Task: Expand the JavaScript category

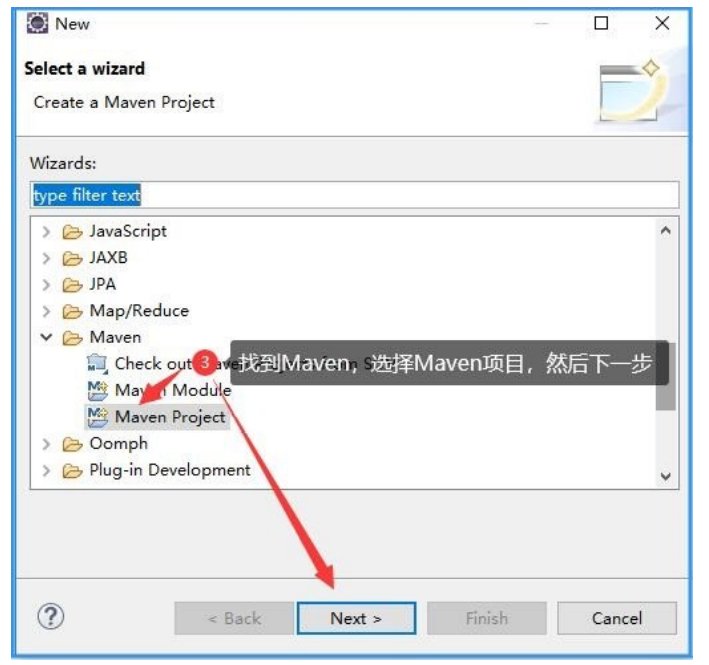Action: (x=46, y=232)
